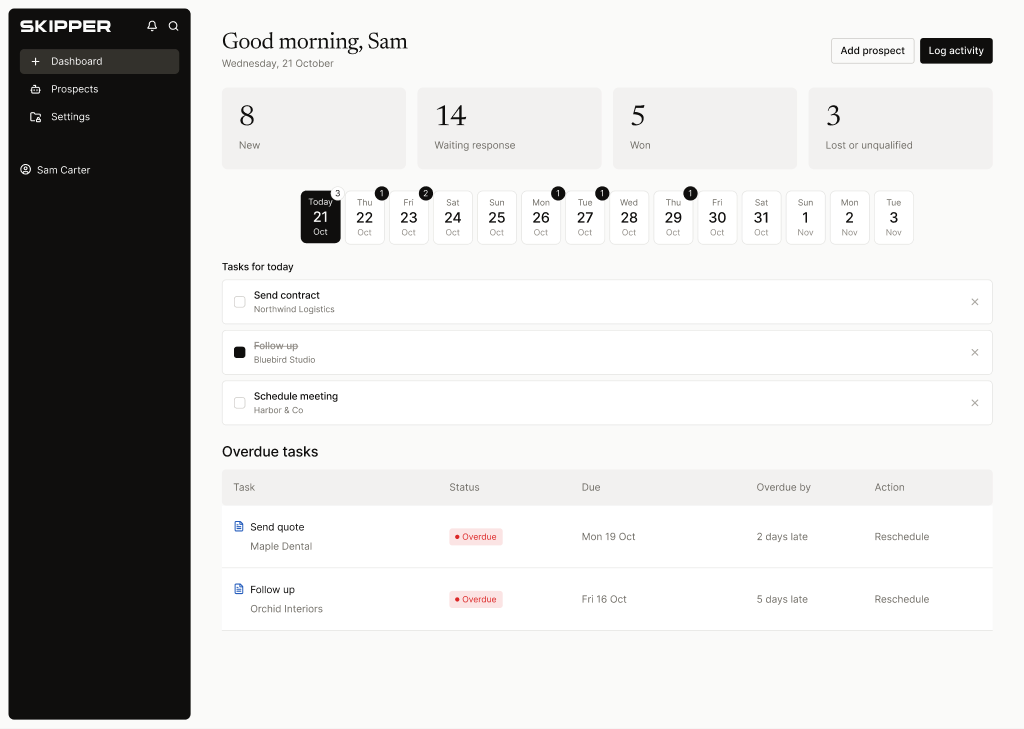Select Fri 30 Oct date

717,218
